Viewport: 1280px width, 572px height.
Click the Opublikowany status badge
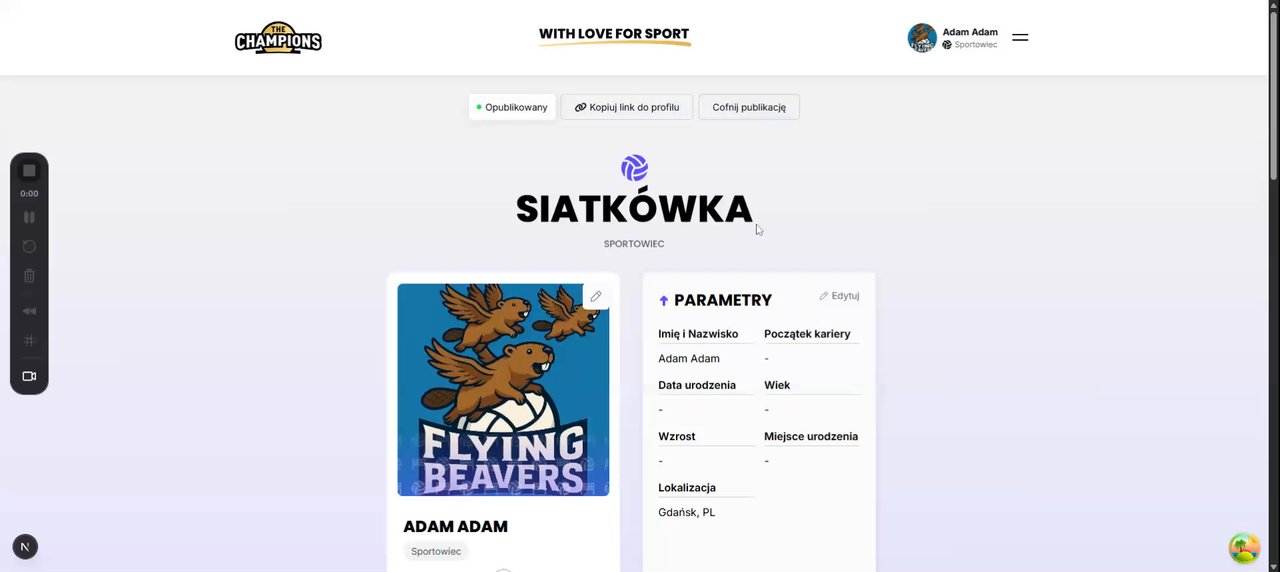click(512, 107)
